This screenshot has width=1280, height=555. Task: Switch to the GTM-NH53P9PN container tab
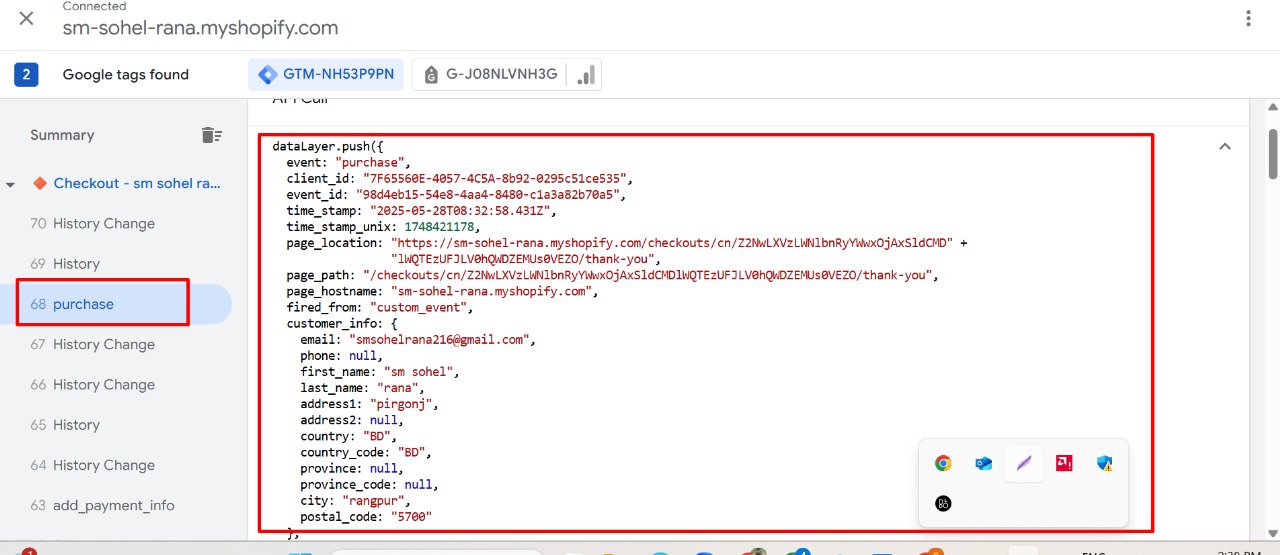(326, 75)
